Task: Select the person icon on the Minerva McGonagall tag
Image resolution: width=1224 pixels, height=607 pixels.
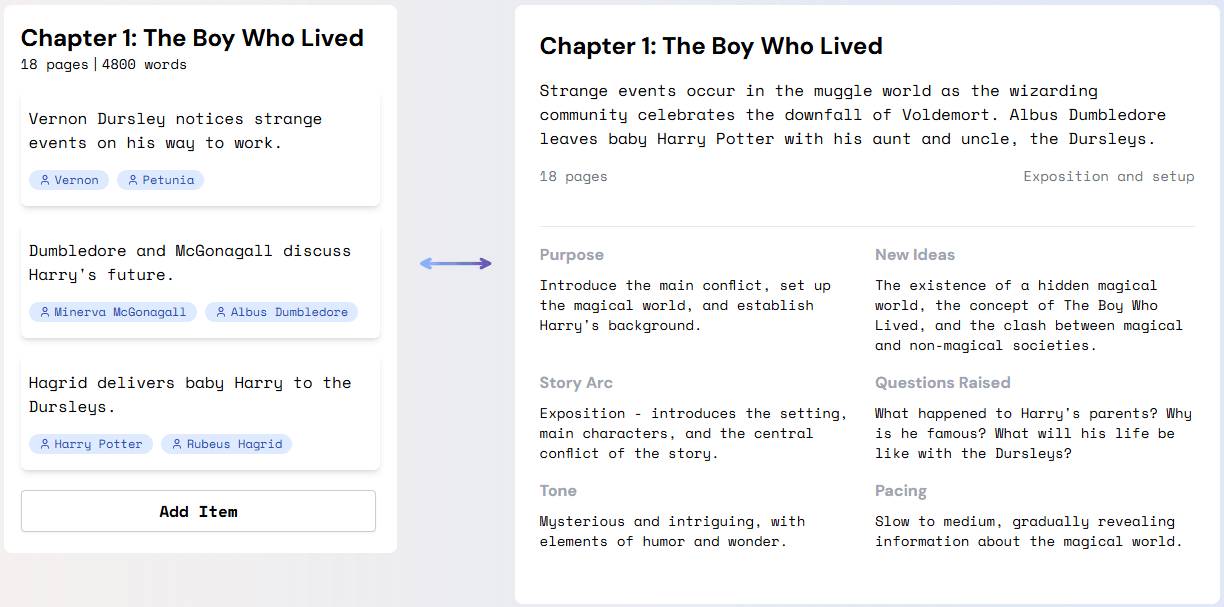Action: point(43,311)
